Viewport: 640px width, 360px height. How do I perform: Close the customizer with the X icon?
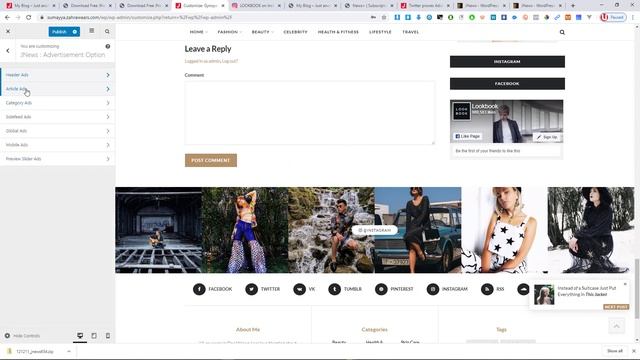point(8,31)
